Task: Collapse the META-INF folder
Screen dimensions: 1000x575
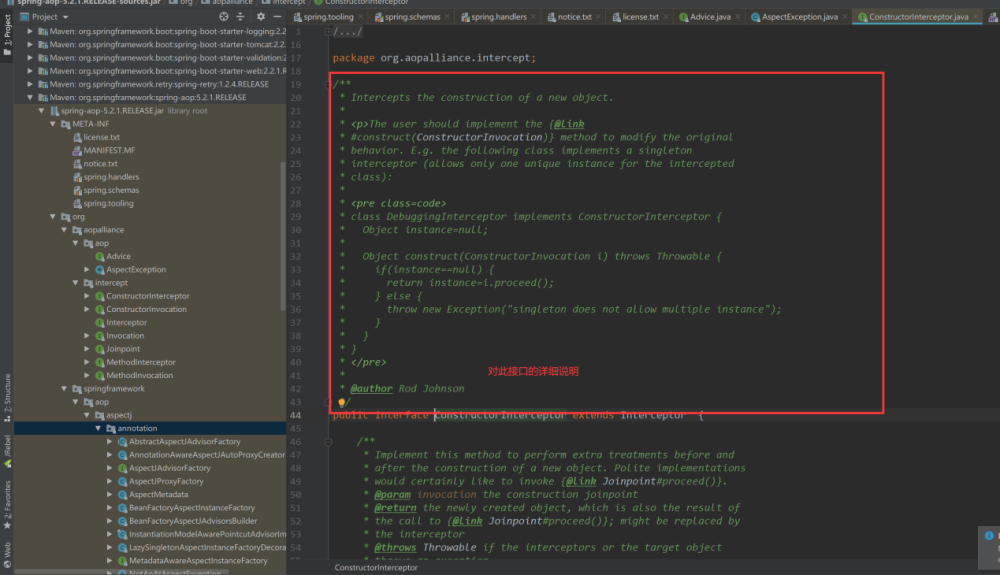Action: click(53, 124)
